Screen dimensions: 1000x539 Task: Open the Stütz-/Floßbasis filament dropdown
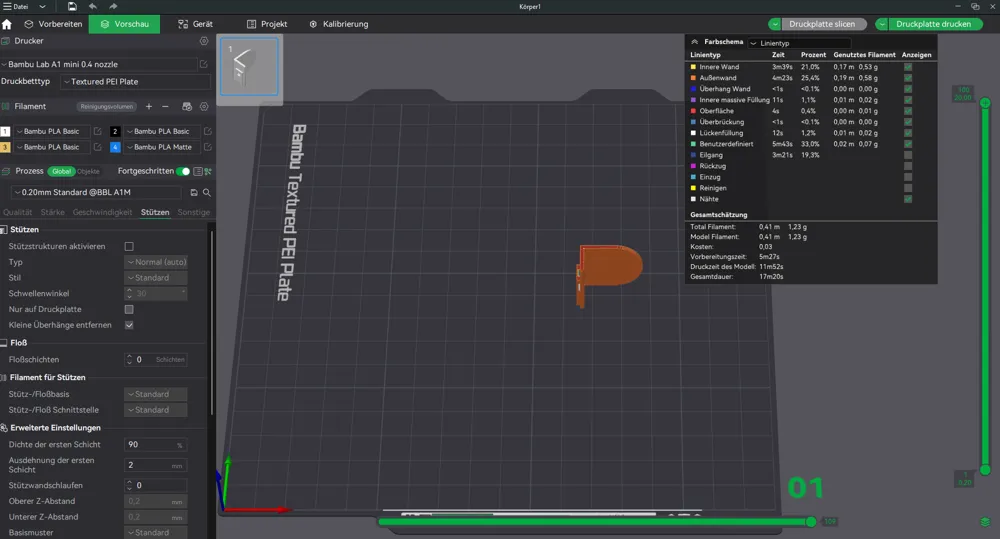tap(156, 394)
